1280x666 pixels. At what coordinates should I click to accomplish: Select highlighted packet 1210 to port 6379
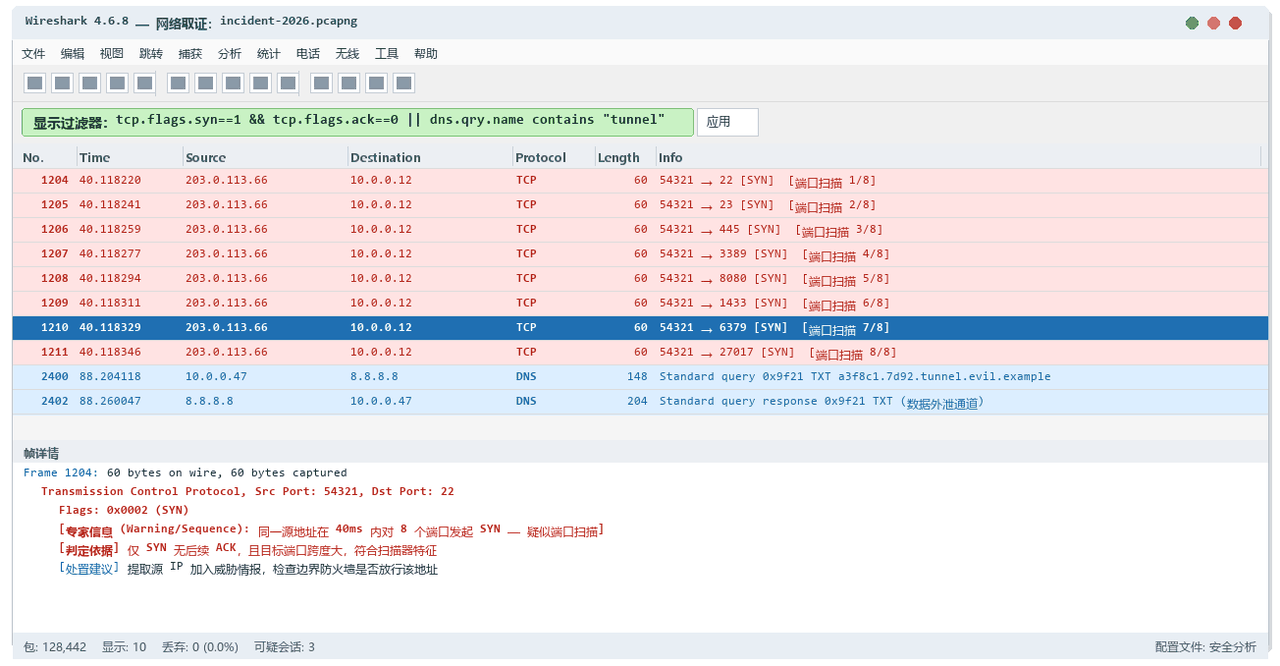pos(640,327)
